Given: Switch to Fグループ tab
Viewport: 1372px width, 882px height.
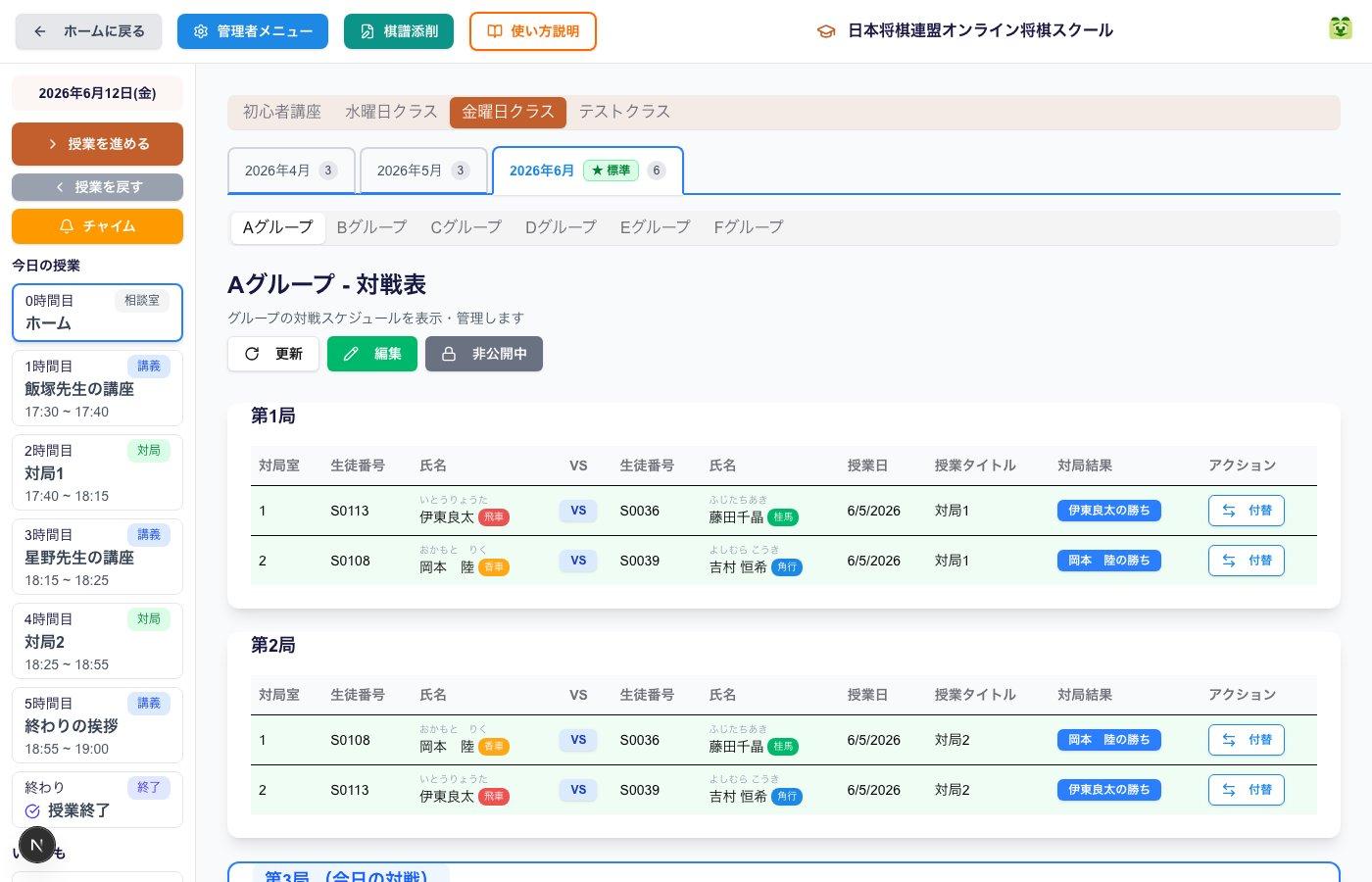Looking at the screenshot, I should tap(749, 227).
